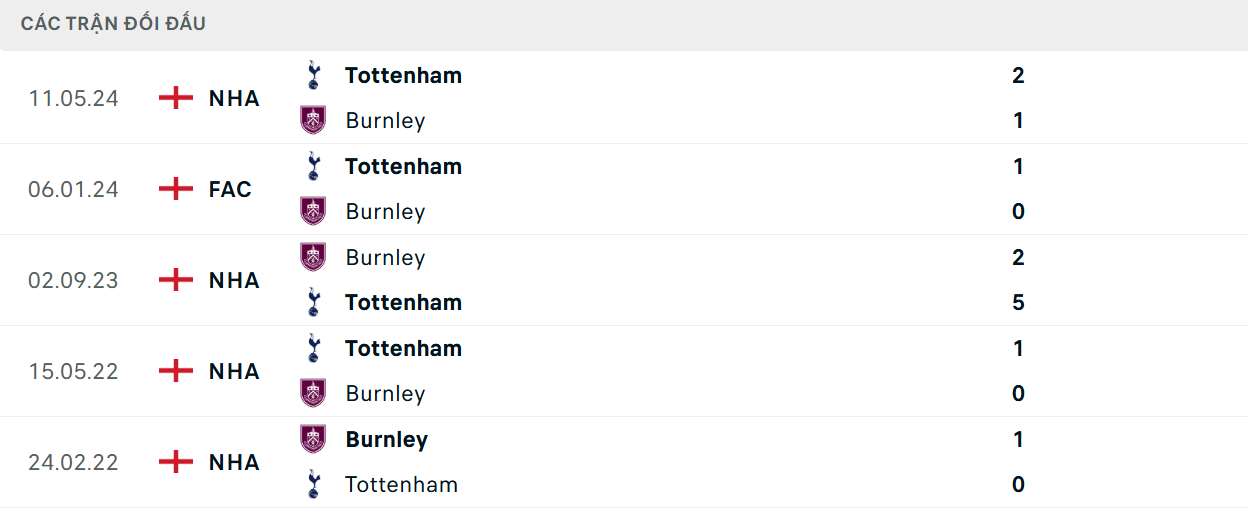Open Tottenham team link in 11.05.24 match
The width and height of the screenshot is (1248, 523).
(403, 75)
